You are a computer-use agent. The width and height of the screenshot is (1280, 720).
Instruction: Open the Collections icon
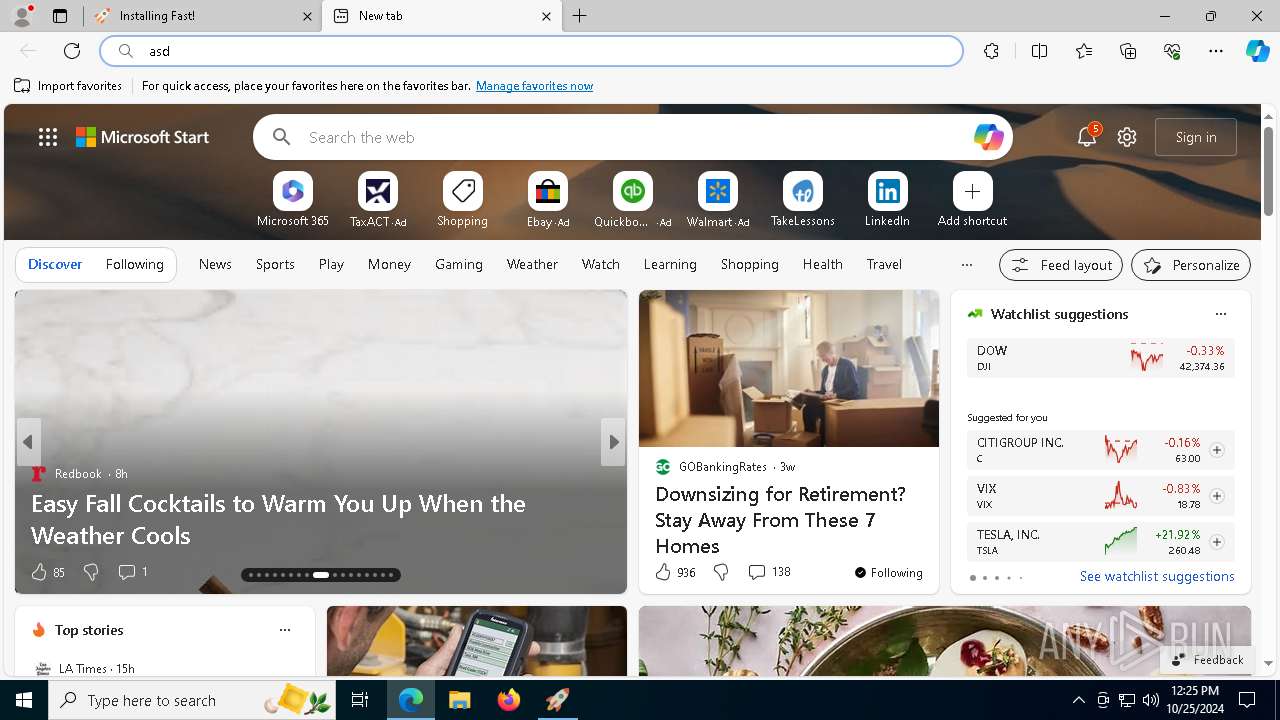click(1128, 51)
